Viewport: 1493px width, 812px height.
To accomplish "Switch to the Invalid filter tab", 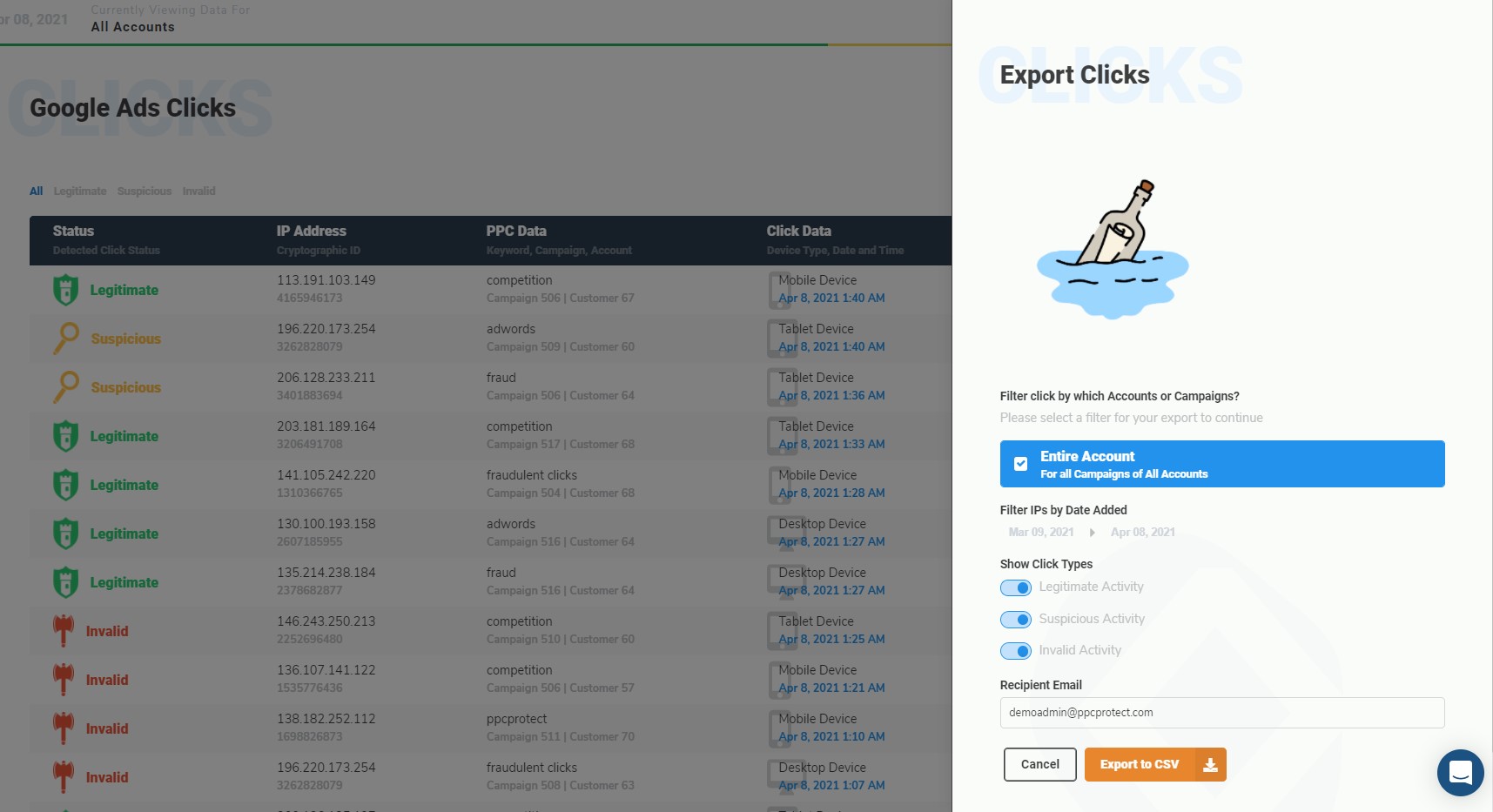I will pyautogui.click(x=198, y=191).
